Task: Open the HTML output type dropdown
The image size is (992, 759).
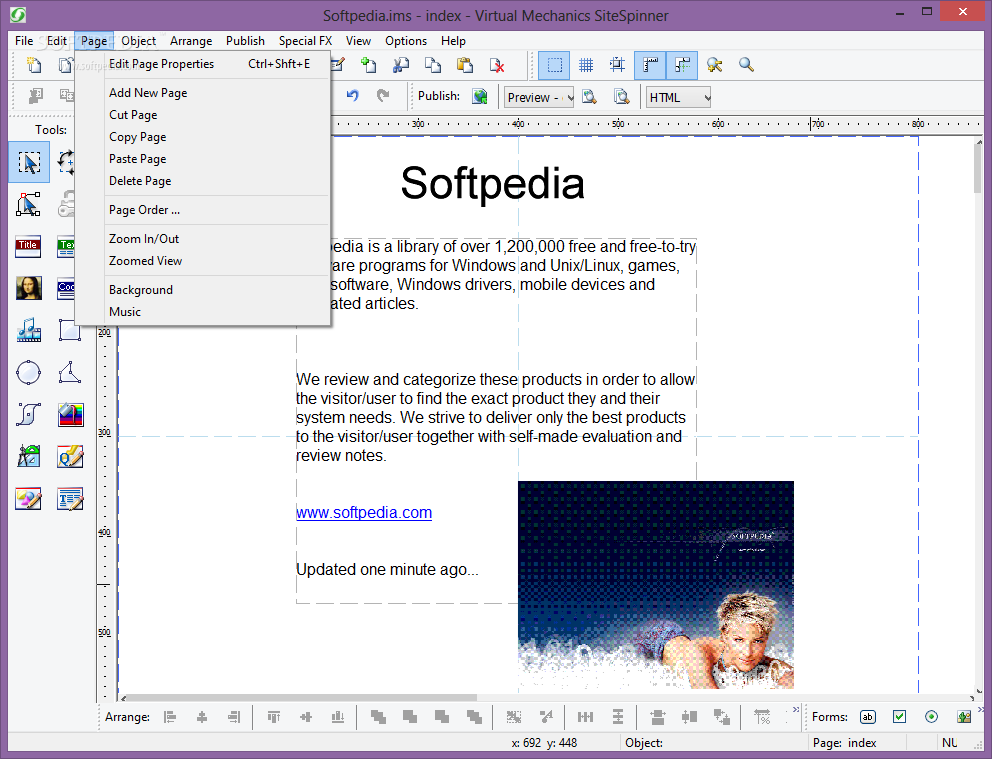Action: 678,97
